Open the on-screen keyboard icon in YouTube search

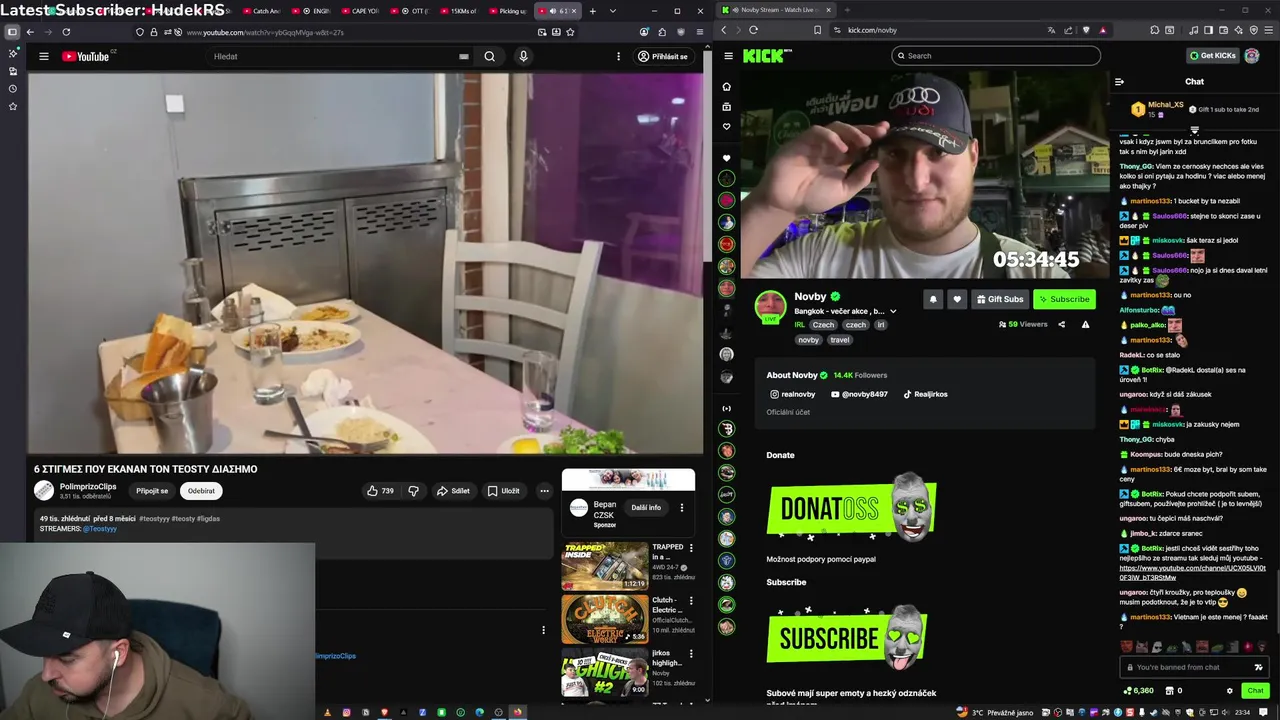point(463,56)
